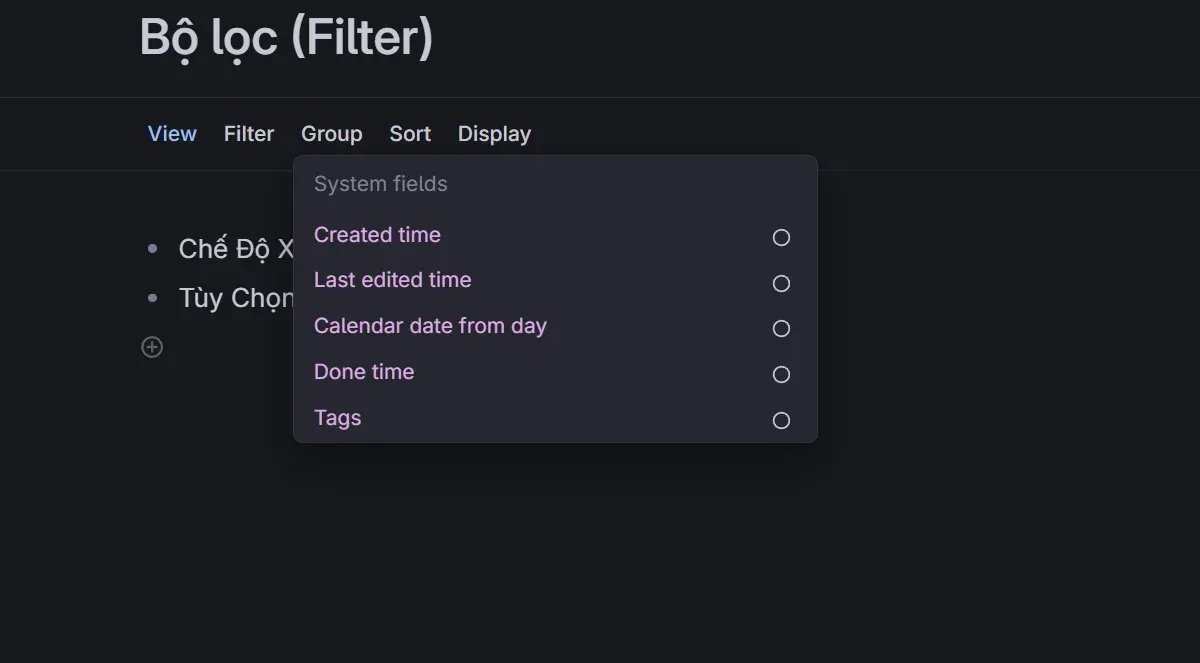This screenshot has width=1200, height=663.
Task: Select the Tags radio button
Action: 781,420
